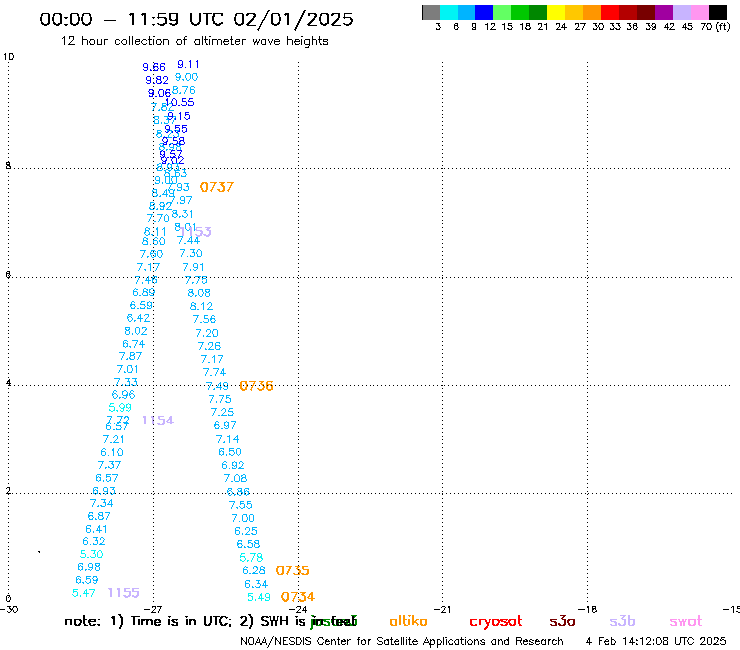Click the wave height value 7.26

coord(210,346)
